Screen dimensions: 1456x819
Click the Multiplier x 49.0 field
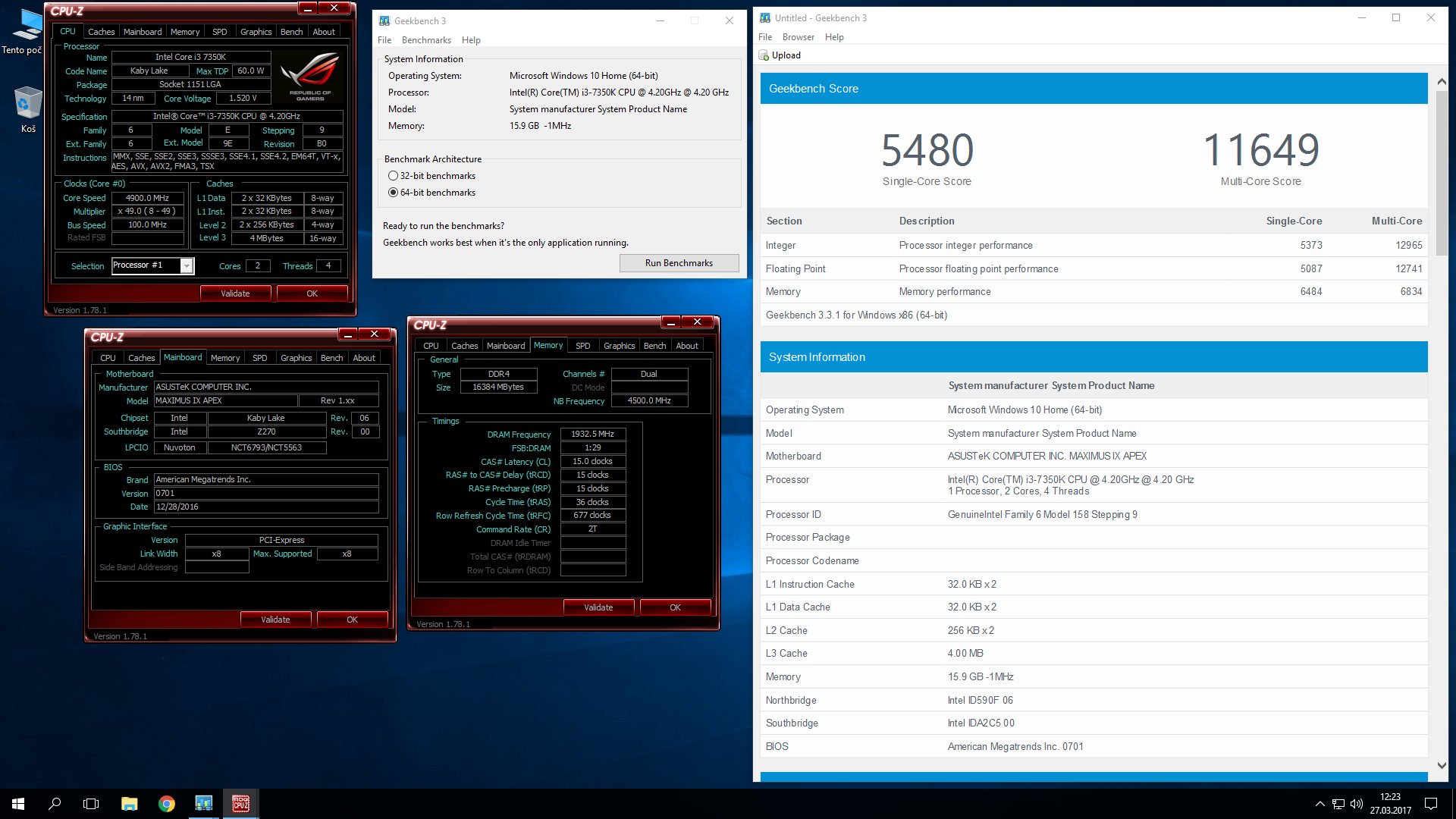point(148,212)
